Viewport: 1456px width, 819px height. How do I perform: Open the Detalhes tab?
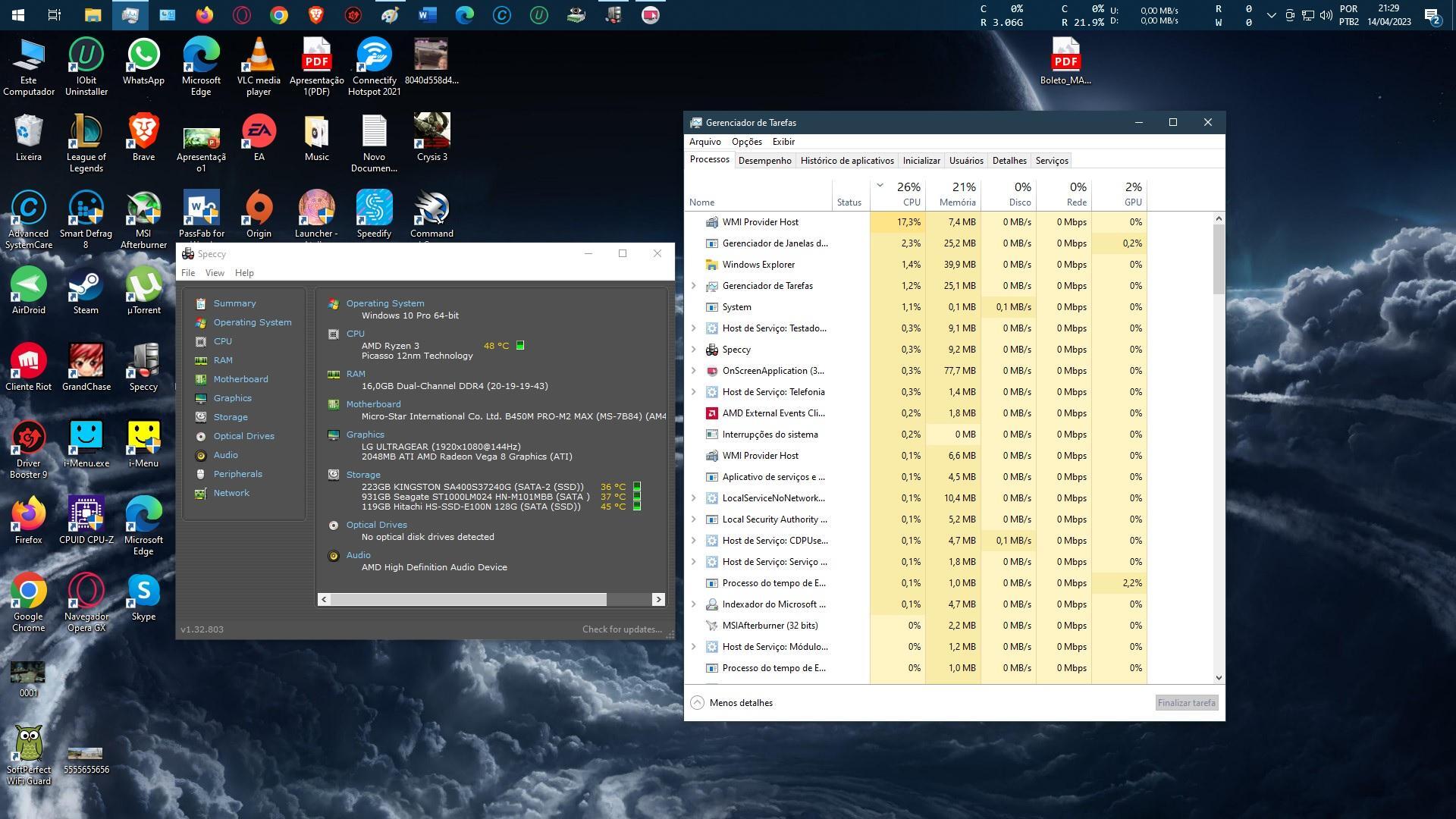point(1009,161)
